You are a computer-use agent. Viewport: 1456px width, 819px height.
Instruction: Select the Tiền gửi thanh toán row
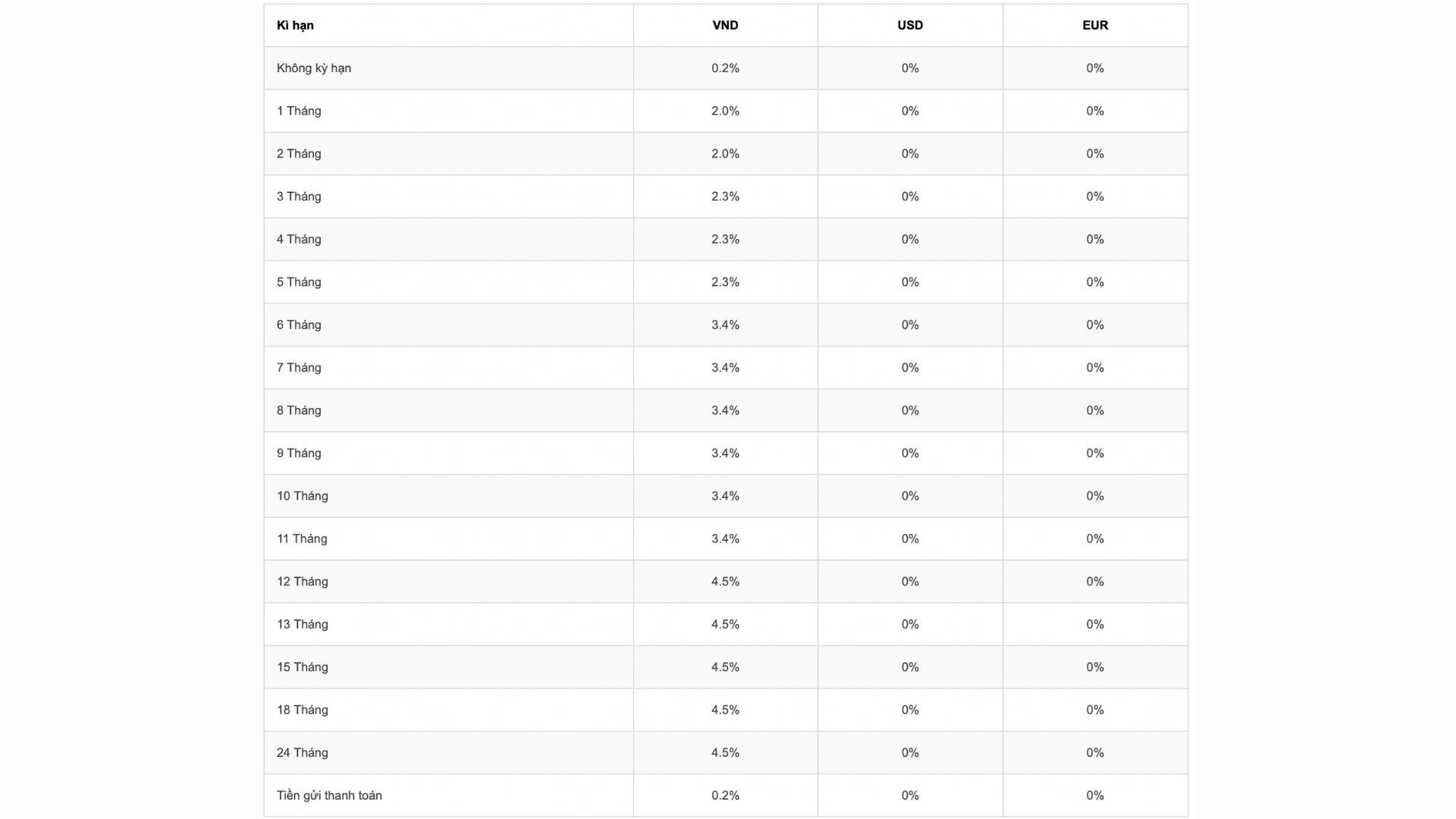pos(329,795)
